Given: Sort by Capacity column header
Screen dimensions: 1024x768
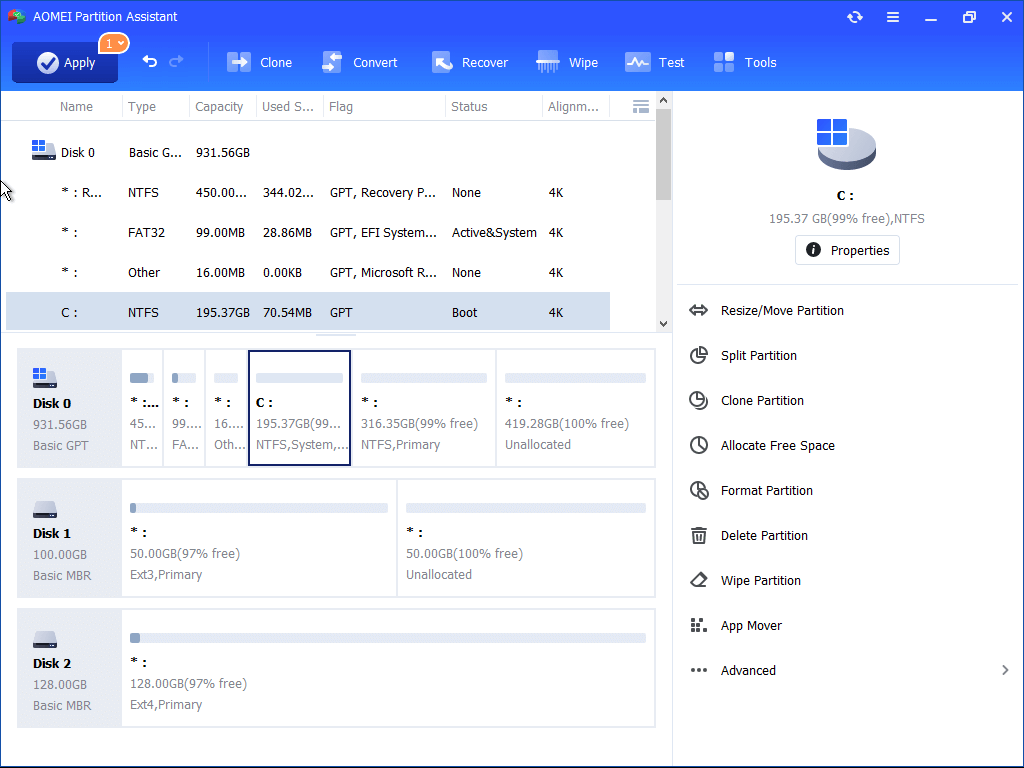Looking at the screenshot, I should point(219,107).
